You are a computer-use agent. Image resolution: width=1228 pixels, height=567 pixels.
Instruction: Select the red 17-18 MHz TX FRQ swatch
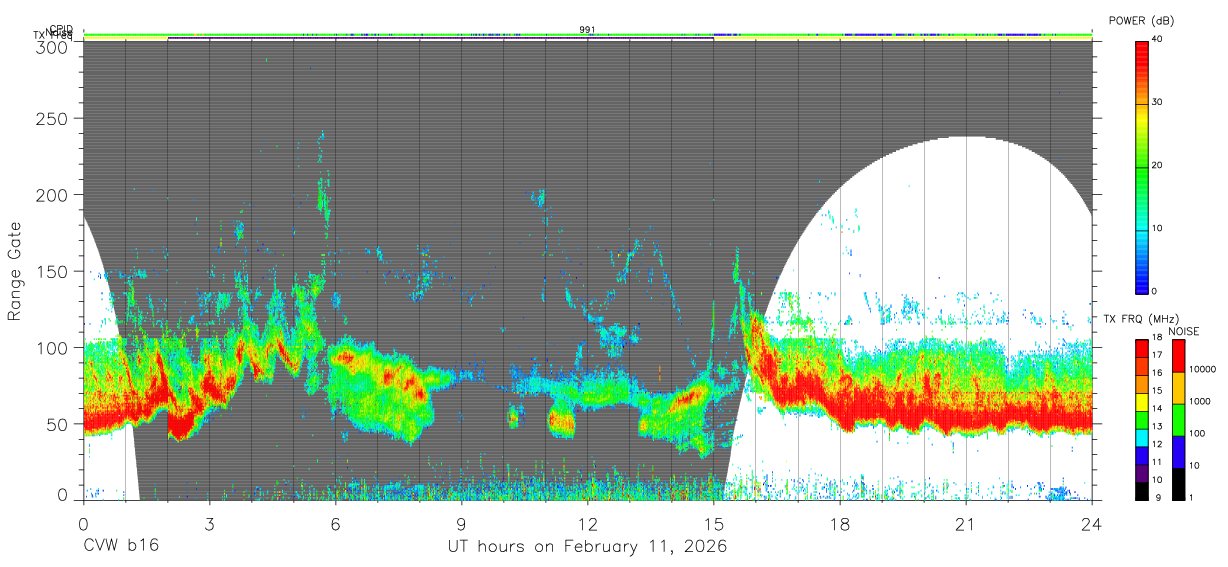pos(1141,348)
